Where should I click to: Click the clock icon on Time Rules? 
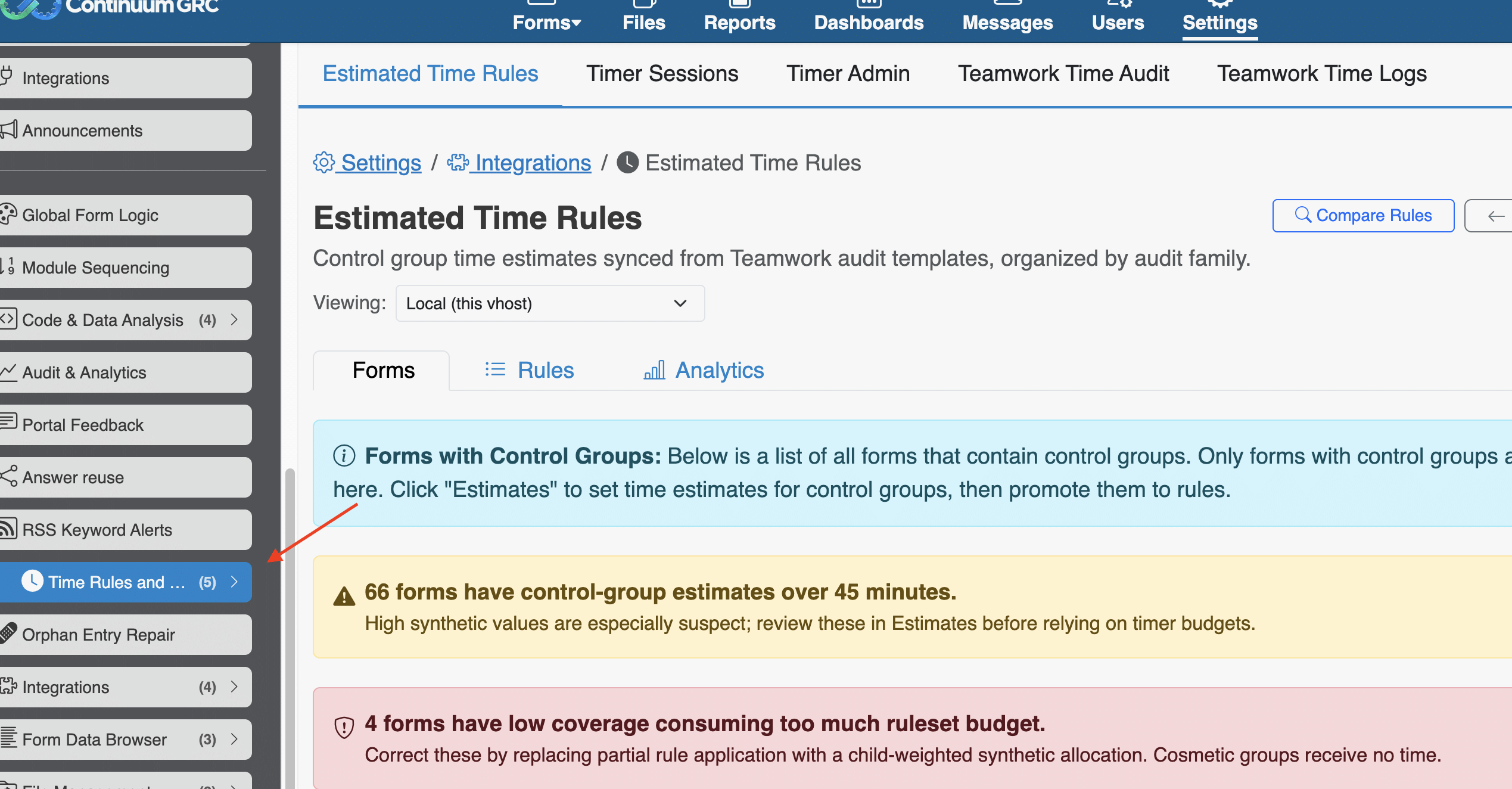pyautogui.click(x=32, y=581)
